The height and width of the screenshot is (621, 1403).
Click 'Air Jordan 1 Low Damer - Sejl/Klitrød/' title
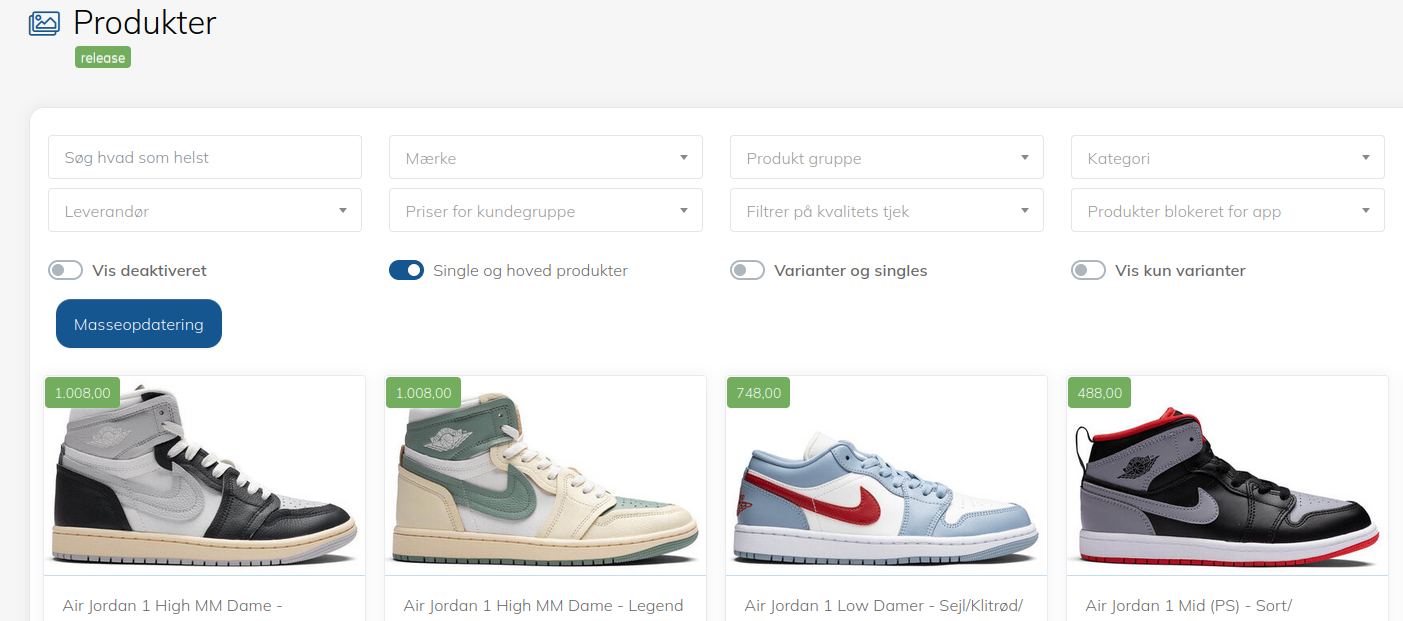(883, 605)
